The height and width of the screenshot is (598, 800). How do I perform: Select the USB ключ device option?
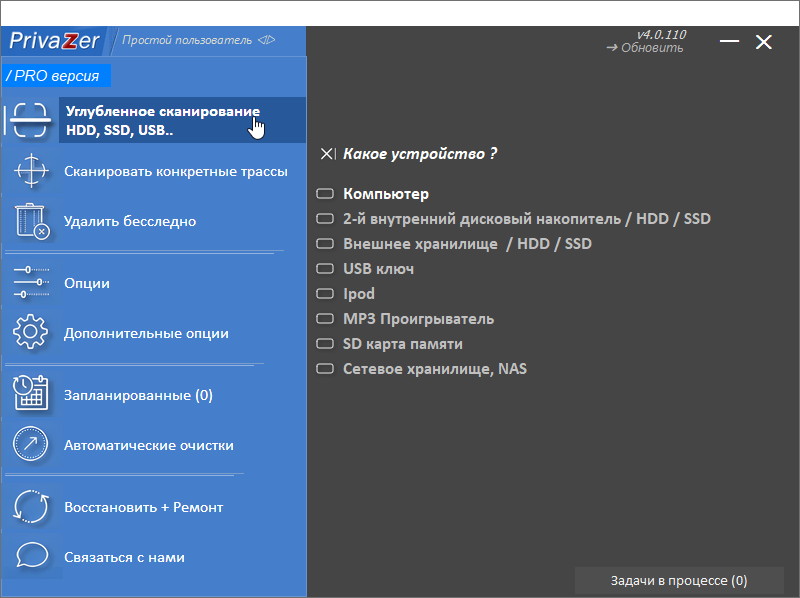click(x=365, y=269)
